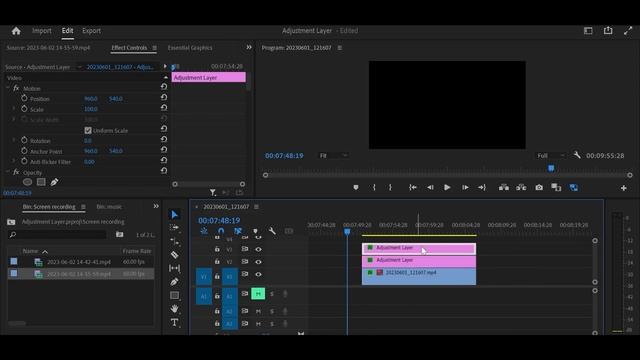
Task: Toggle V2 track output eye
Action: coord(258,262)
